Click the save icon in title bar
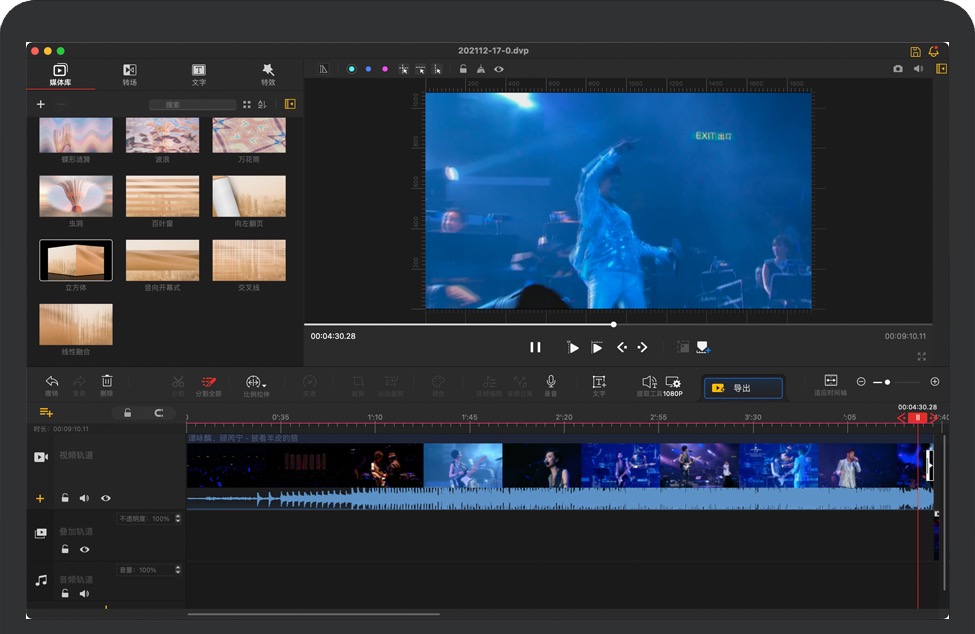 click(915, 51)
